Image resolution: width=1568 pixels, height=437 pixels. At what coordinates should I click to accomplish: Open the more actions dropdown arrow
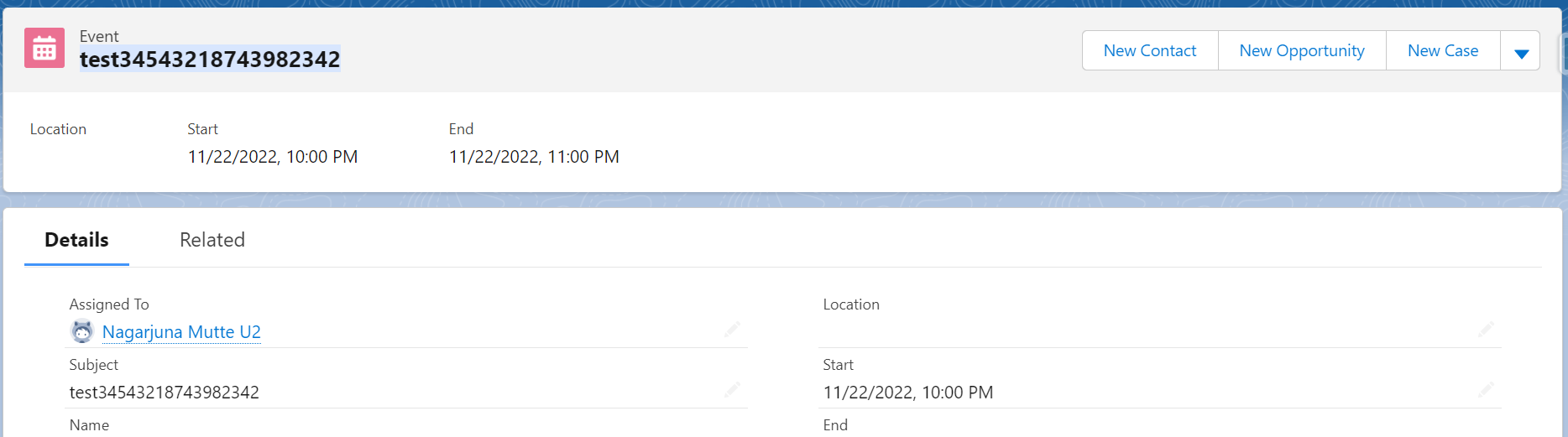1520,52
